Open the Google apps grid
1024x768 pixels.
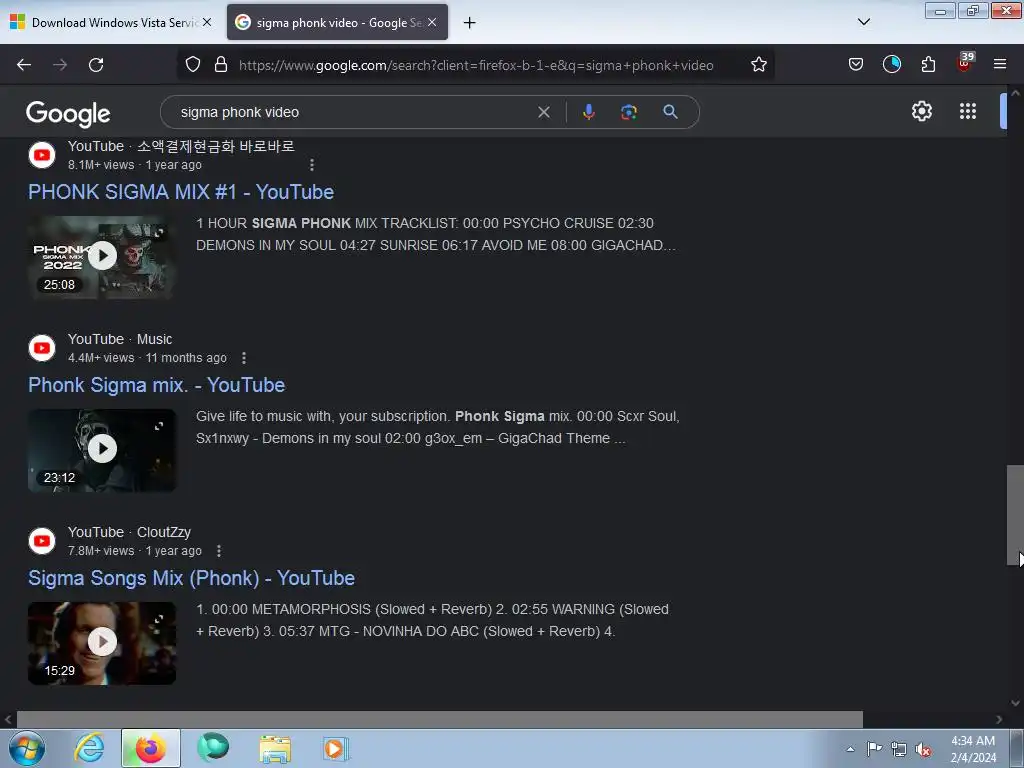tap(968, 111)
